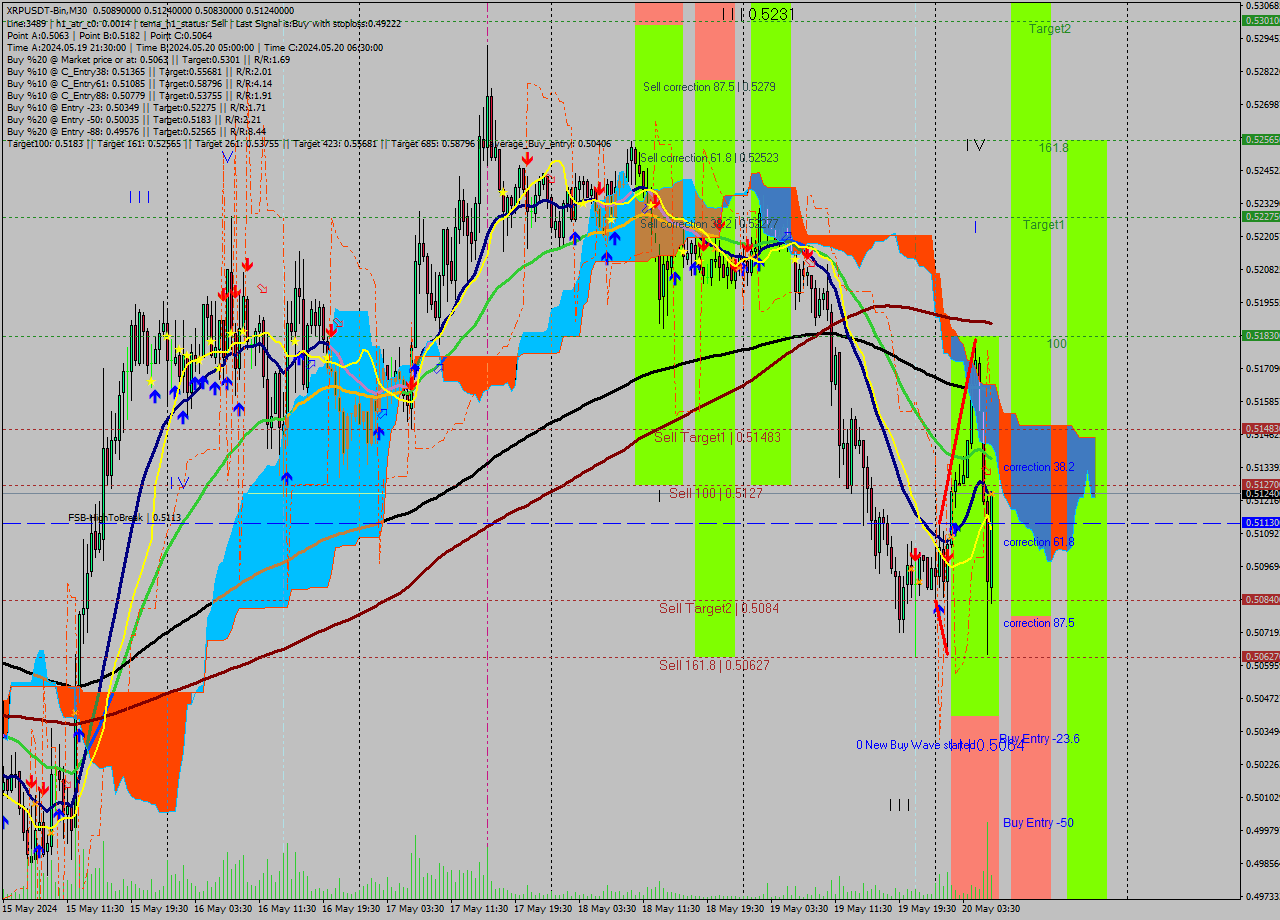This screenshot has height=920, width=1280.
Task: Click 'Sell 161.8 | 0.50627' label
Action: pos(714,665)
